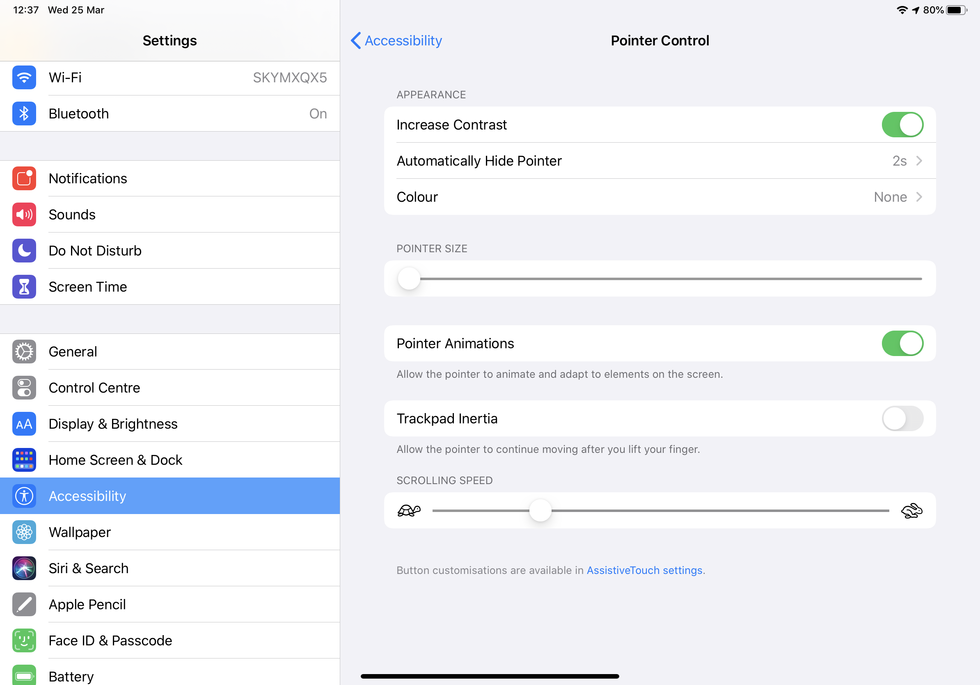Screen dimensions: 980x685
Task: Open Screen Time via the hourglass icon
Action: click(x=24, y=287)
